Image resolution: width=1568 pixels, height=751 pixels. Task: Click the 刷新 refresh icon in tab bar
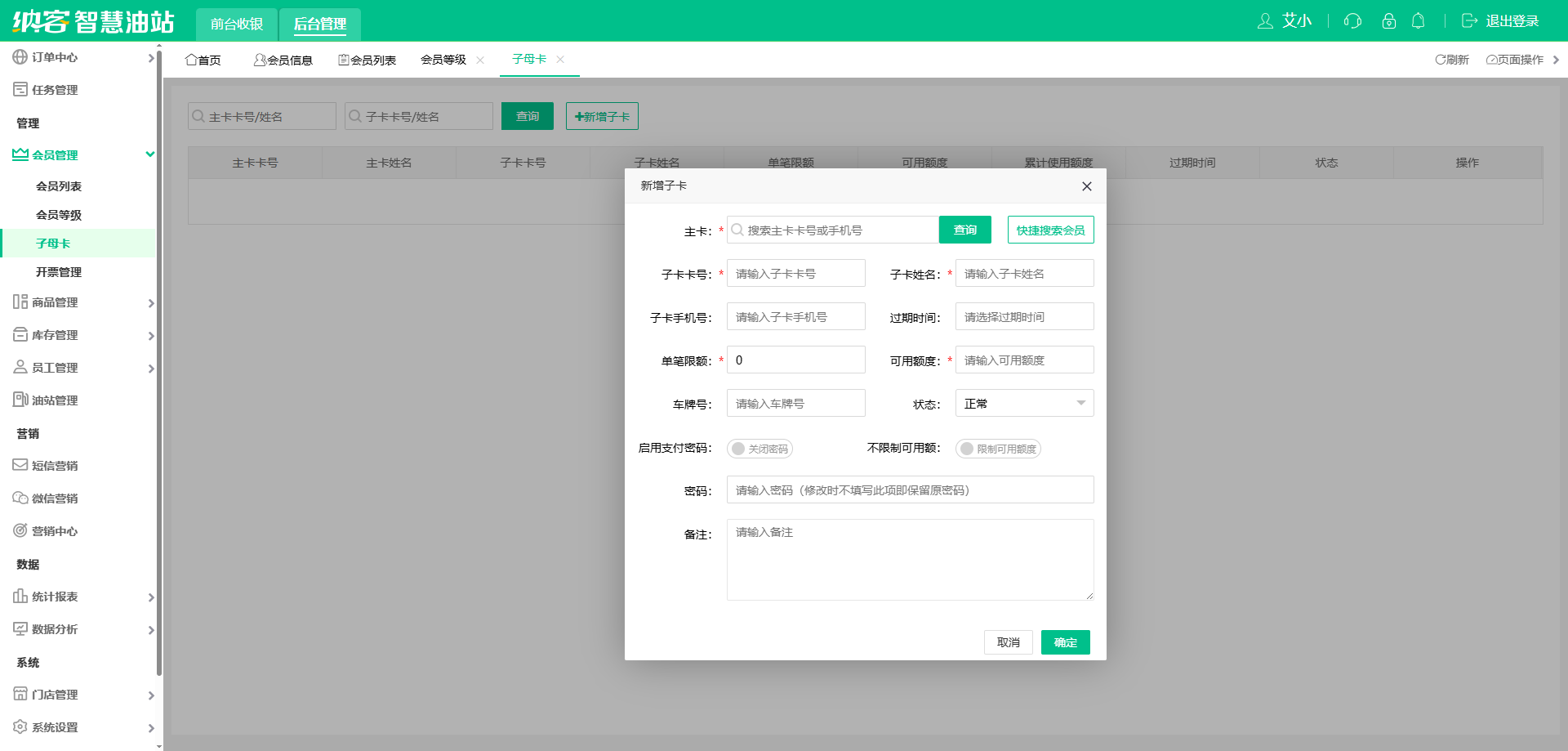(x=1441, y=60)
